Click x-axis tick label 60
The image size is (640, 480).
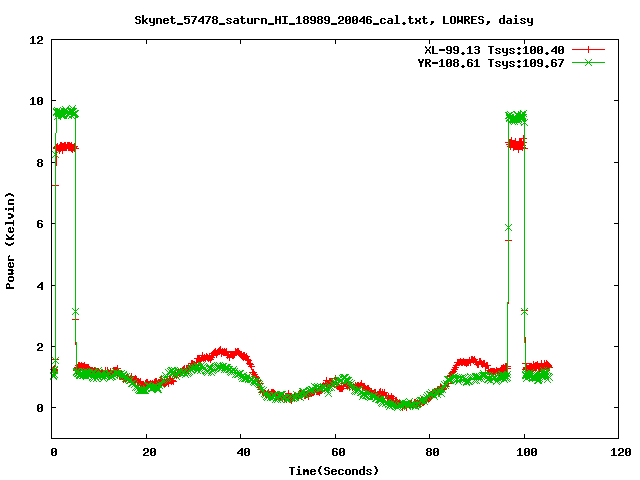(338, 452)
